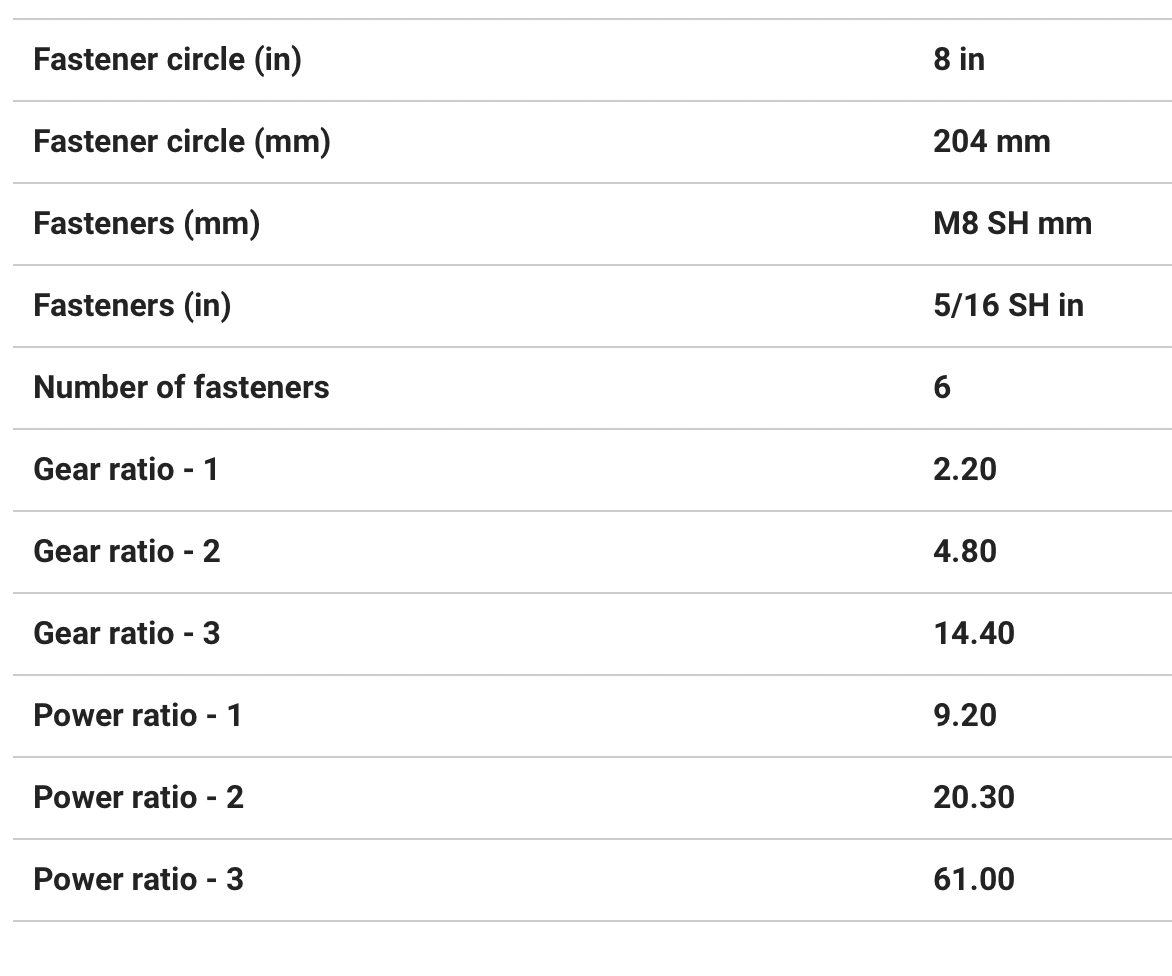The height and width of the screenshot is (976, 1172).
Task: Click the "Fastener circle (mm)" label
Action: pos(181,142)
